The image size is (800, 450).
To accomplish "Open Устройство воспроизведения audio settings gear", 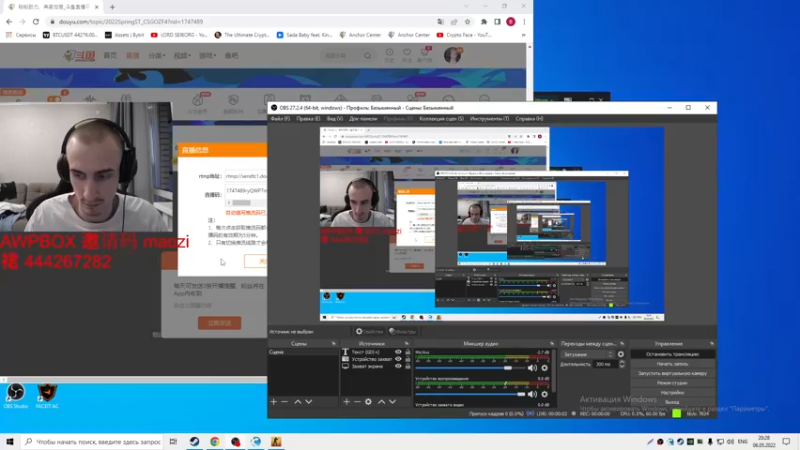I will [x=544, y=394].
